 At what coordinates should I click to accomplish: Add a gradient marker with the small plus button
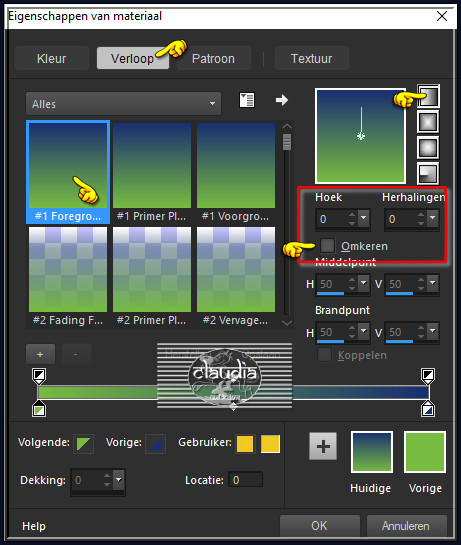tap(40, 354)
